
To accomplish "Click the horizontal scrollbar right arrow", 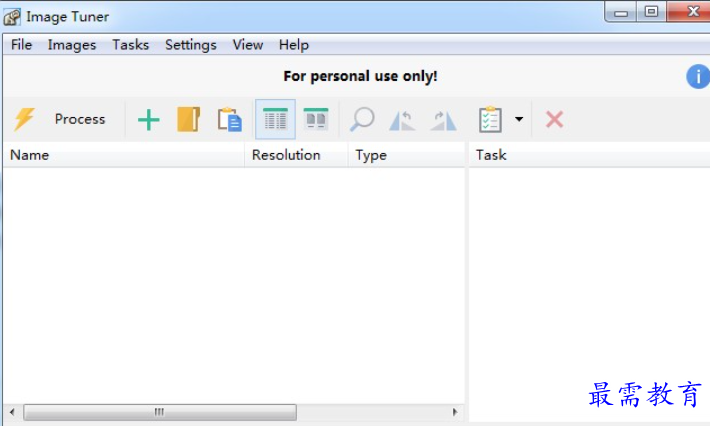I will (455, 412).
